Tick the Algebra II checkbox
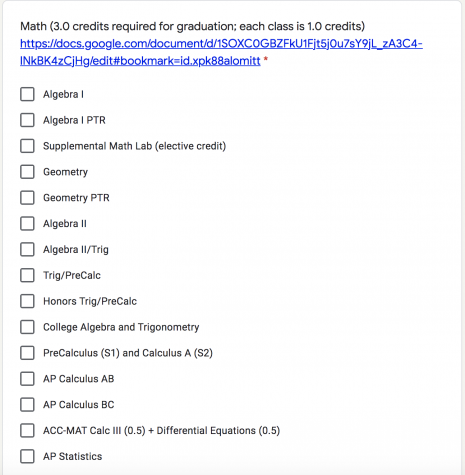This screenshot has height=475, width=465. [x=27, y=223]
